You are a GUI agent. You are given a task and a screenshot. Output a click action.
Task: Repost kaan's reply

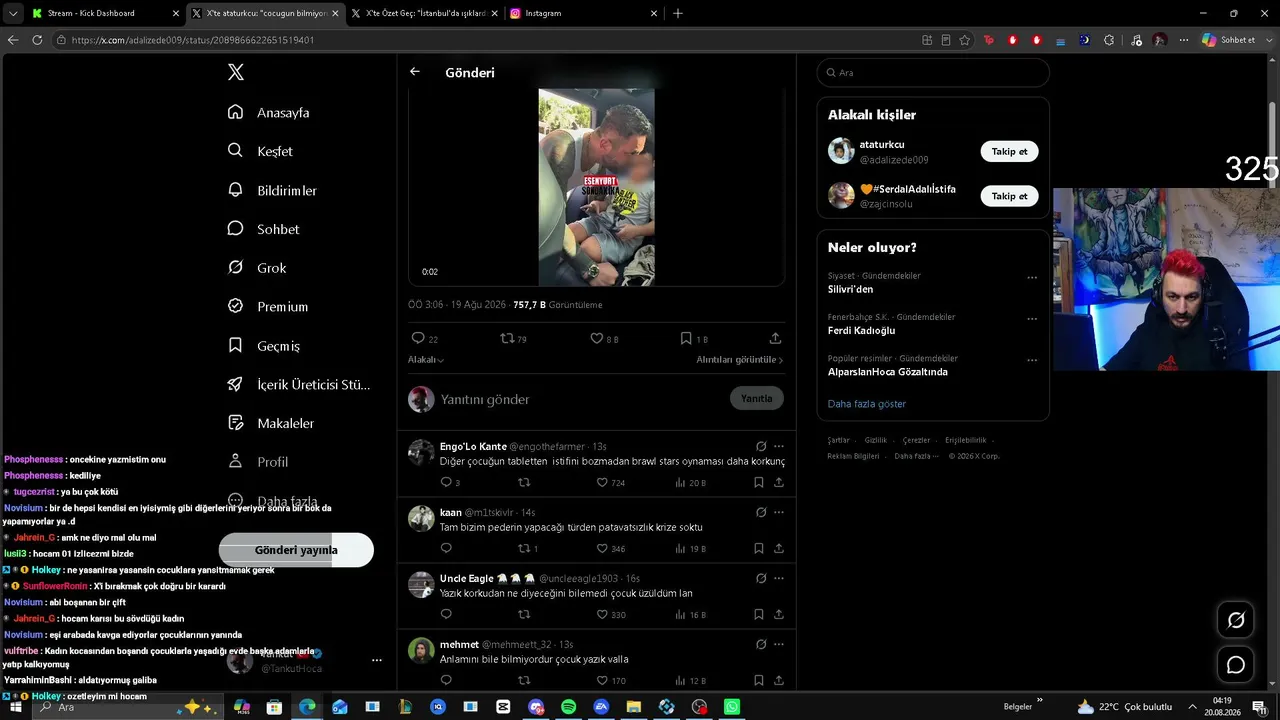(524, 549)
